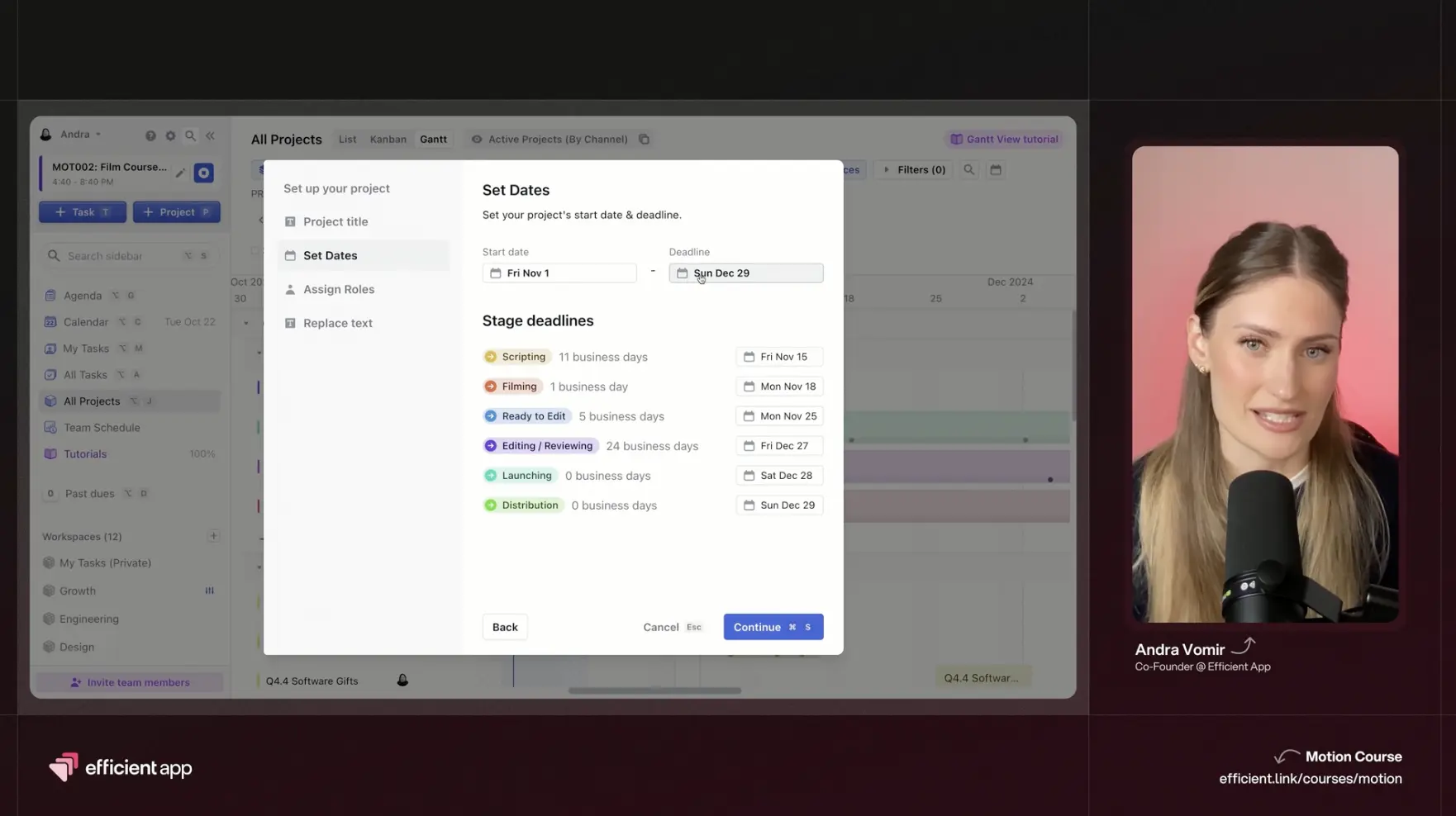1456x816 pixels.
Task: Change Editing / Reviewing deadline Fri Dec 27
Action: pos(779,446)
